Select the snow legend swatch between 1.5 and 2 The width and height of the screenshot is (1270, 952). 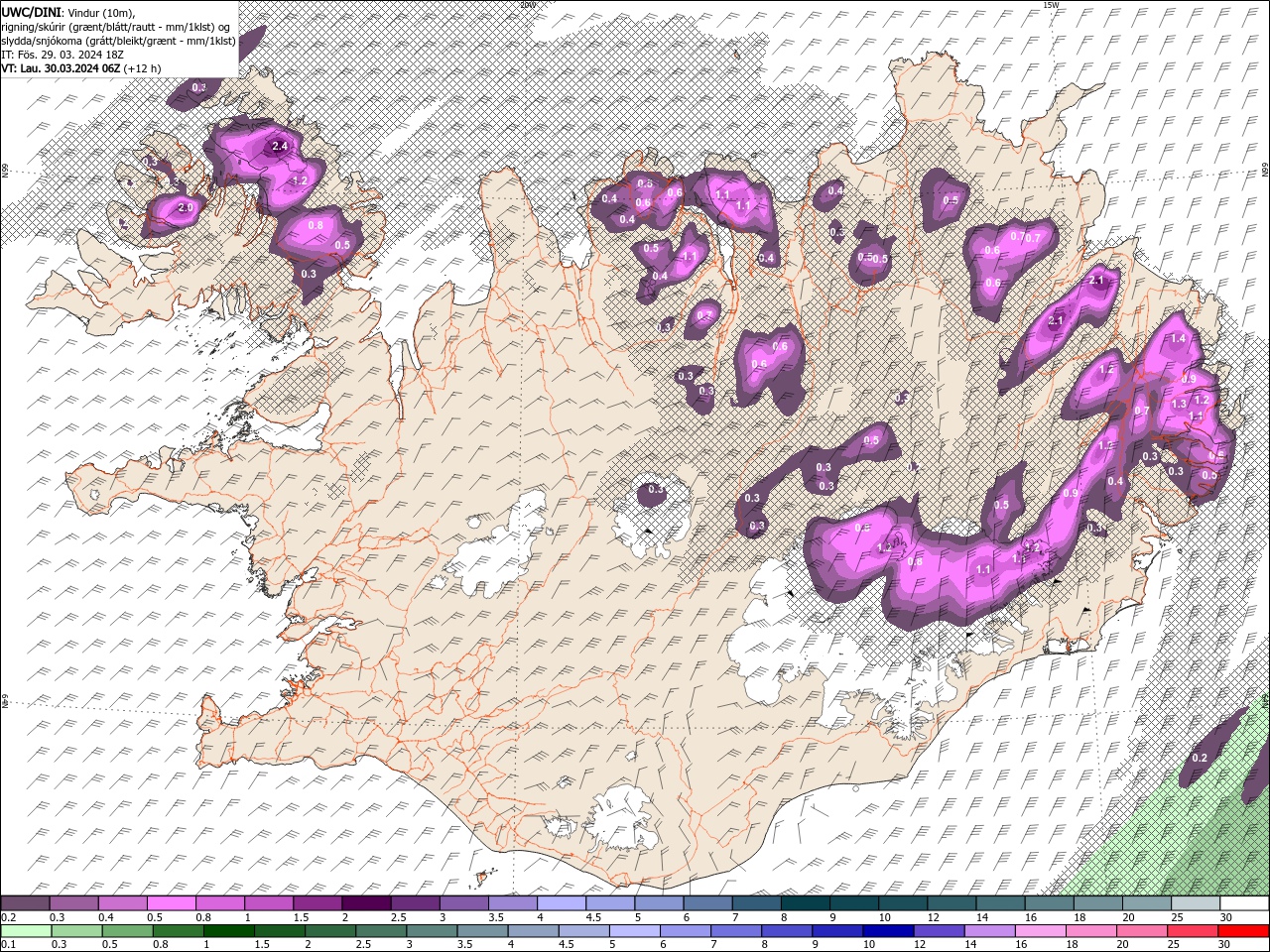pyautogui.click(x=317, y=903)
